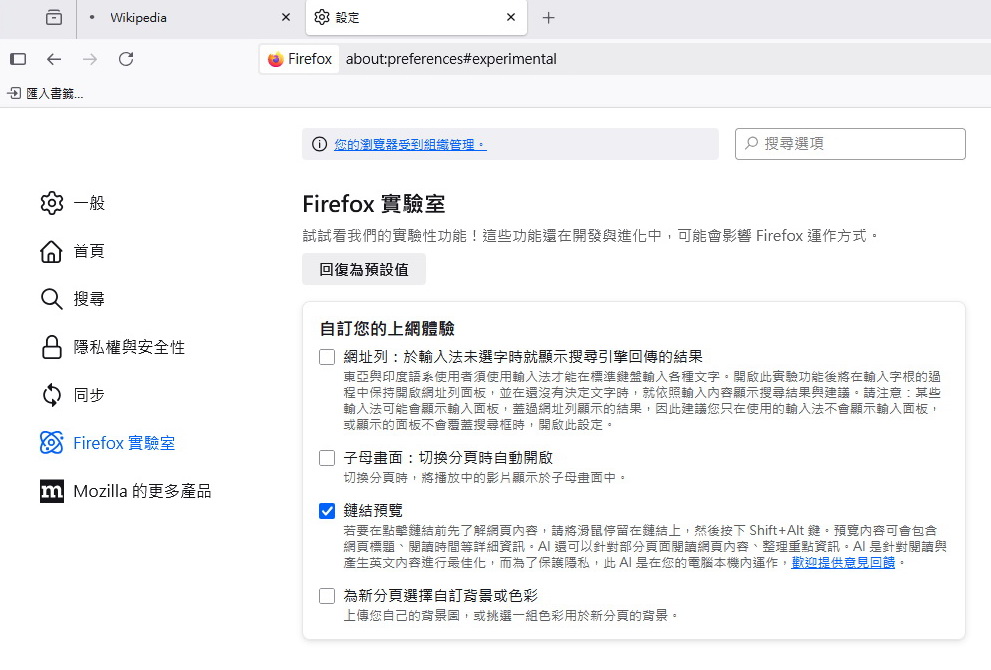
Task: Click the 子母畫面：切換分頁時自動開啟 label
Action: click(448, 458)
